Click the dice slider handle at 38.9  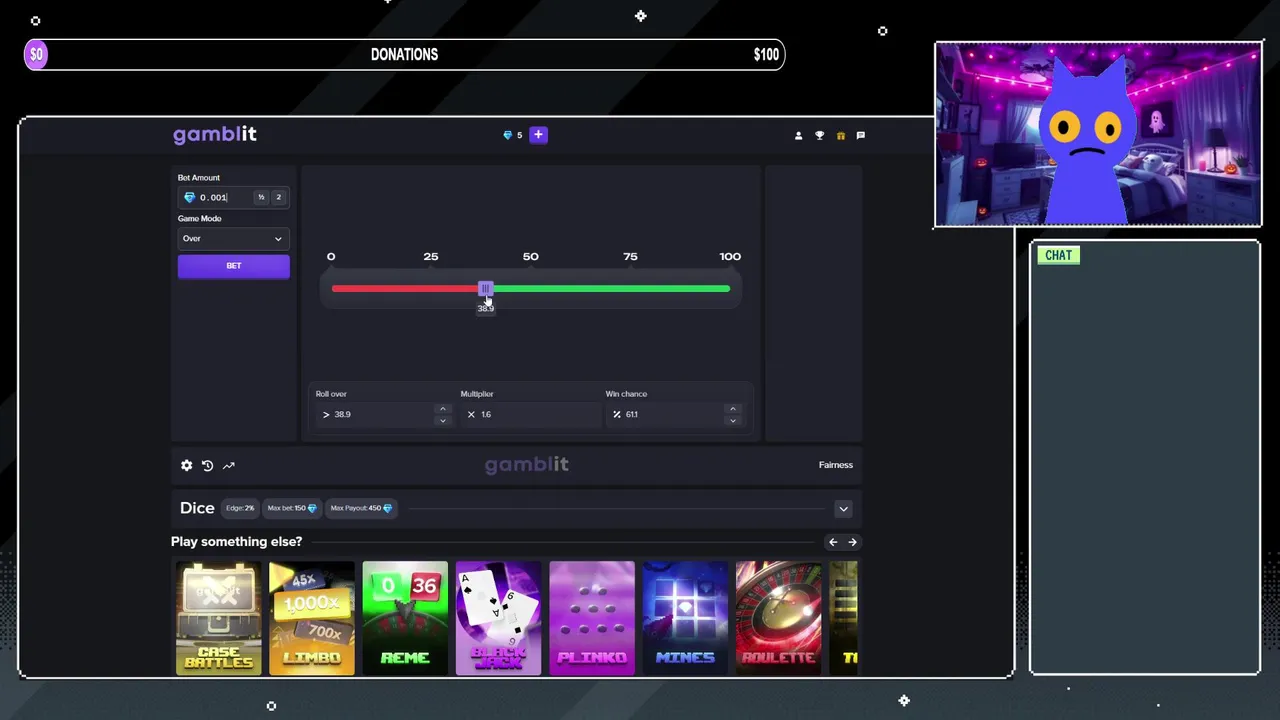point(485,289)
